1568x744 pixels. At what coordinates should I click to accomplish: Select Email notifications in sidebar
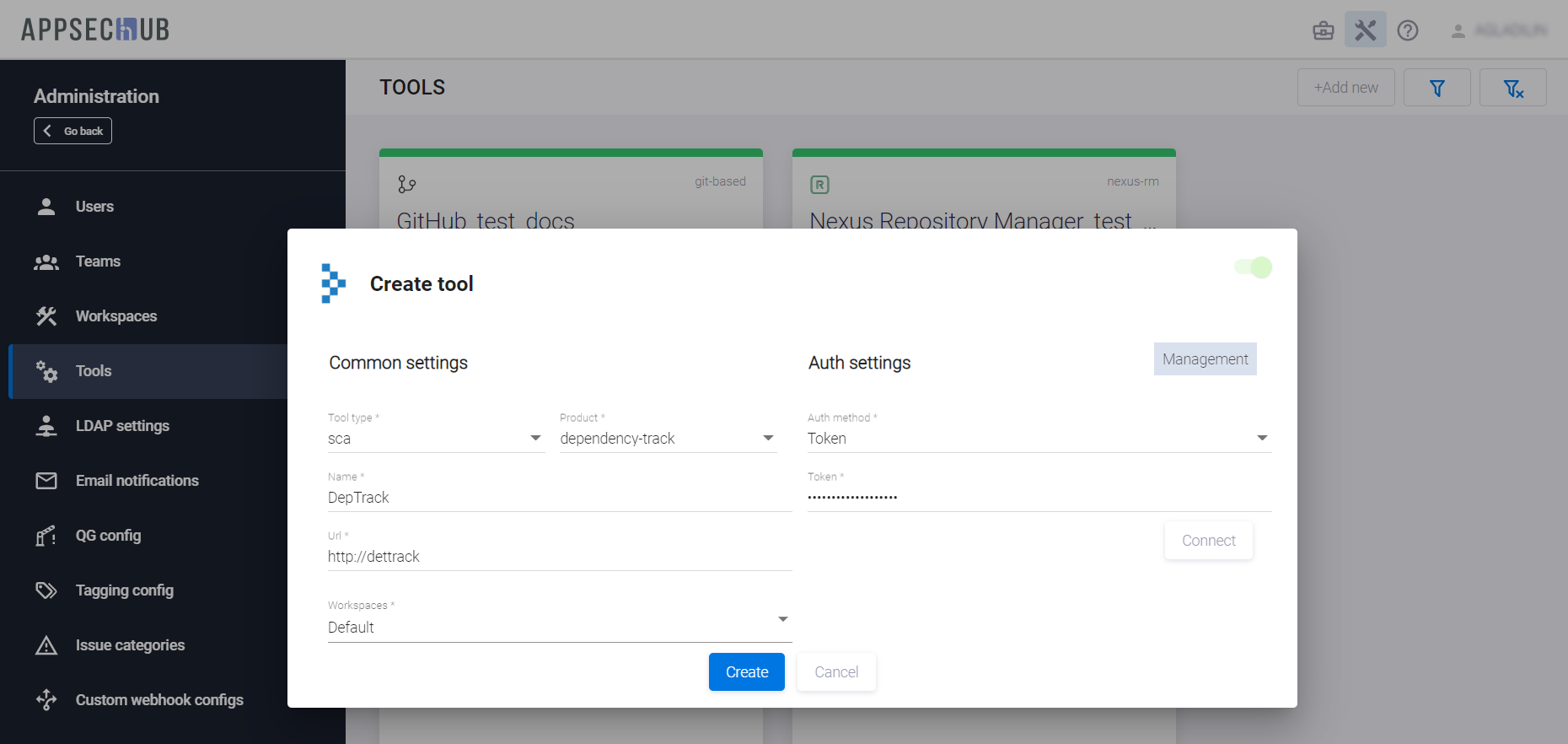click(137, 481)
